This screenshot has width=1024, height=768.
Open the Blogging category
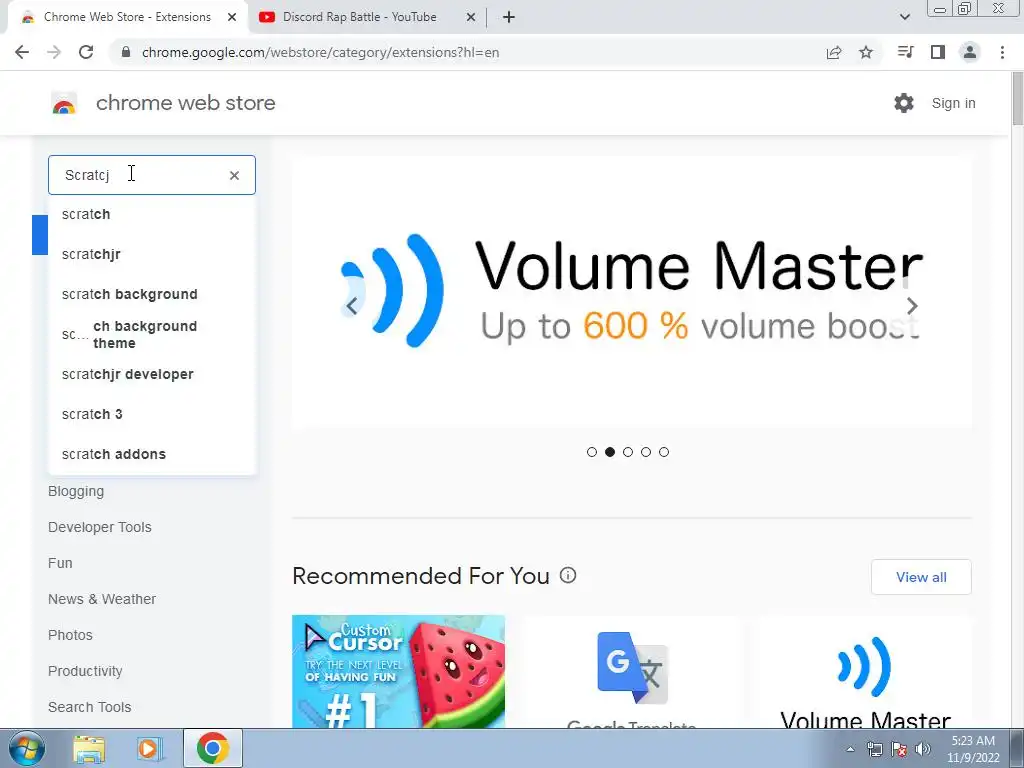76,491
